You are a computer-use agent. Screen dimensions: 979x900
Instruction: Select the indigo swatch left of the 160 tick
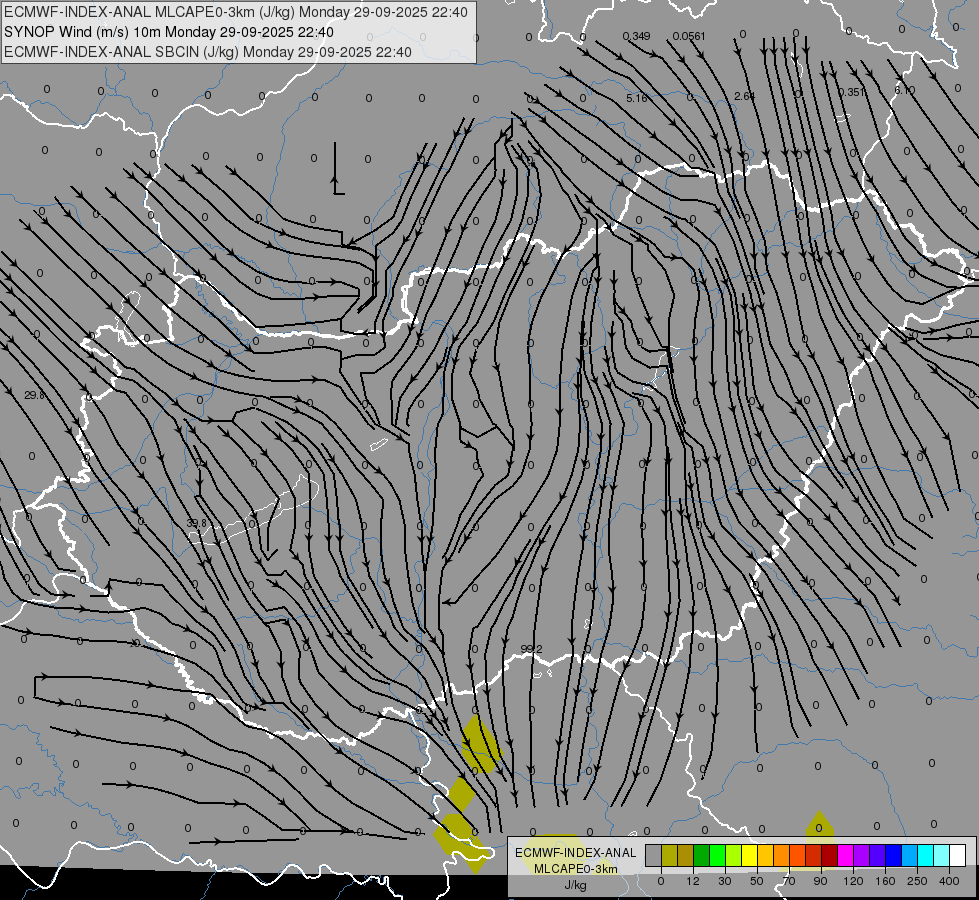pos(877,855)
